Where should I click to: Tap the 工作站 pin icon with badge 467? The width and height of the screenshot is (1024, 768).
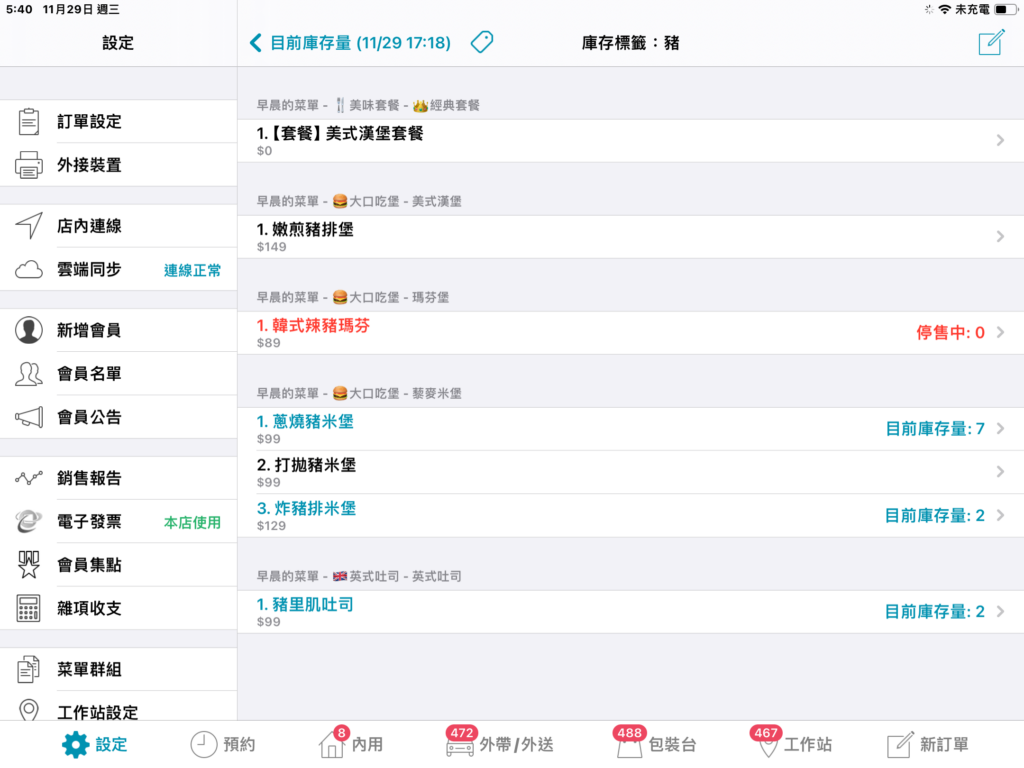pos(767,746)
